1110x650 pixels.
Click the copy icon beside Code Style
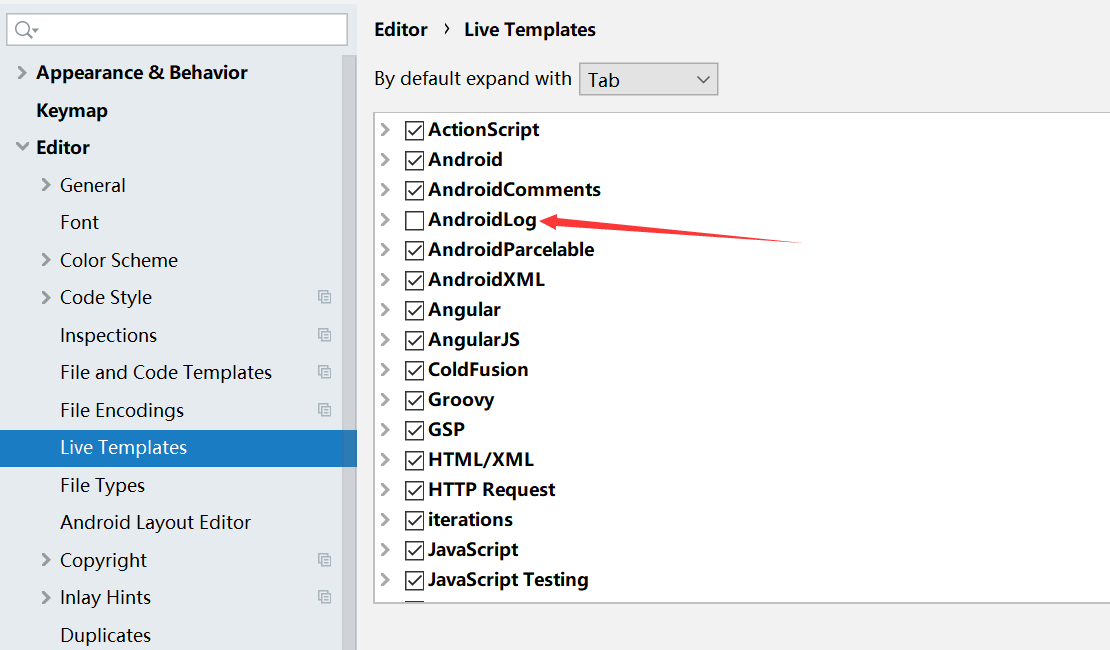coord(324,297)
